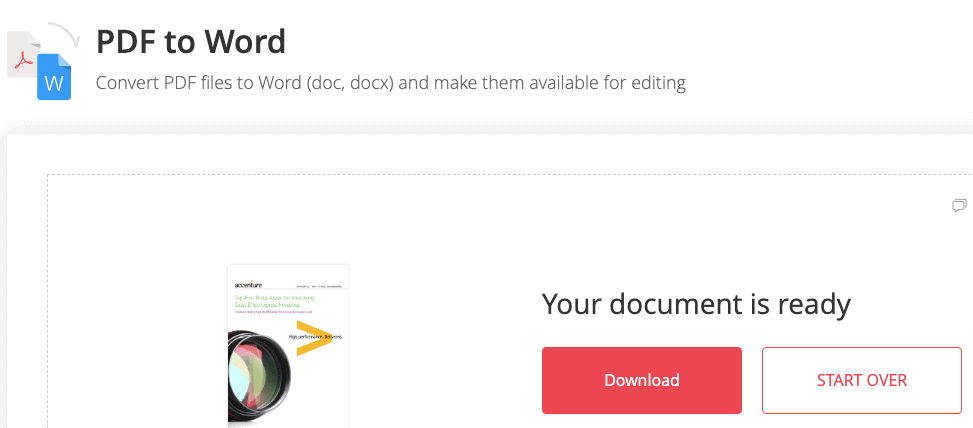This screenshot has height=428, width=973.
Task: Click the accenture logo on the preview
Action: coord(248,285)
